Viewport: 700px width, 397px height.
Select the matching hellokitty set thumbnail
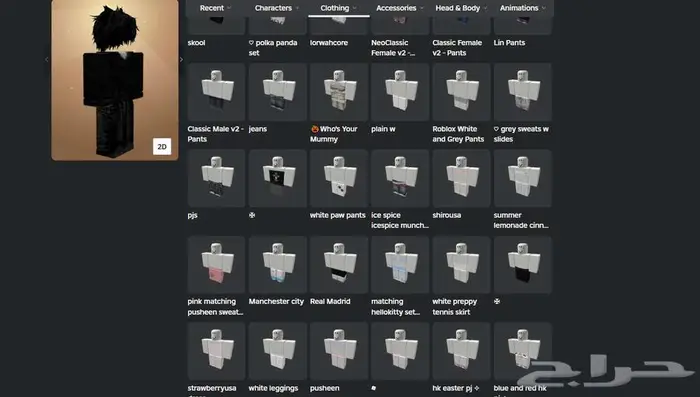click(x=400, y=265)
